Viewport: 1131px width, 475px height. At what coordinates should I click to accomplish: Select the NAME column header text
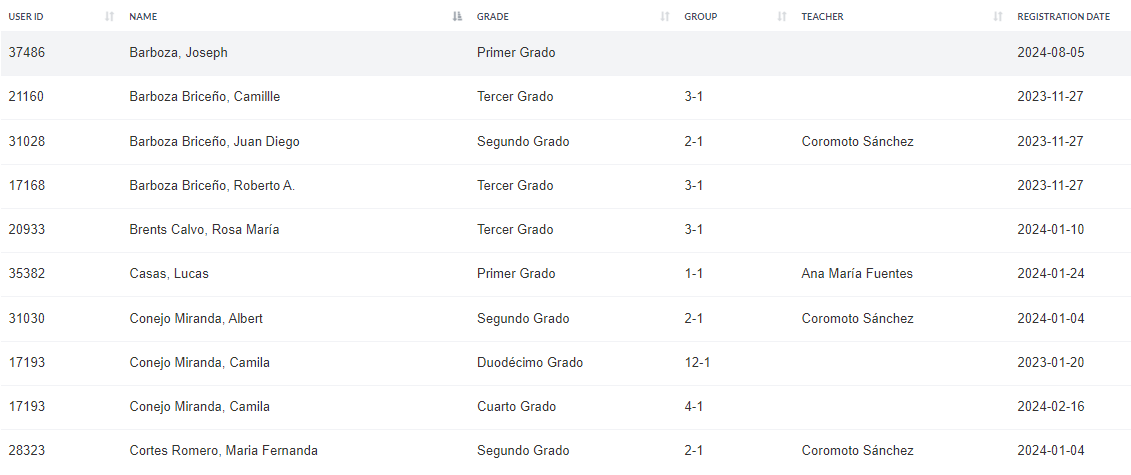[143, 17]
